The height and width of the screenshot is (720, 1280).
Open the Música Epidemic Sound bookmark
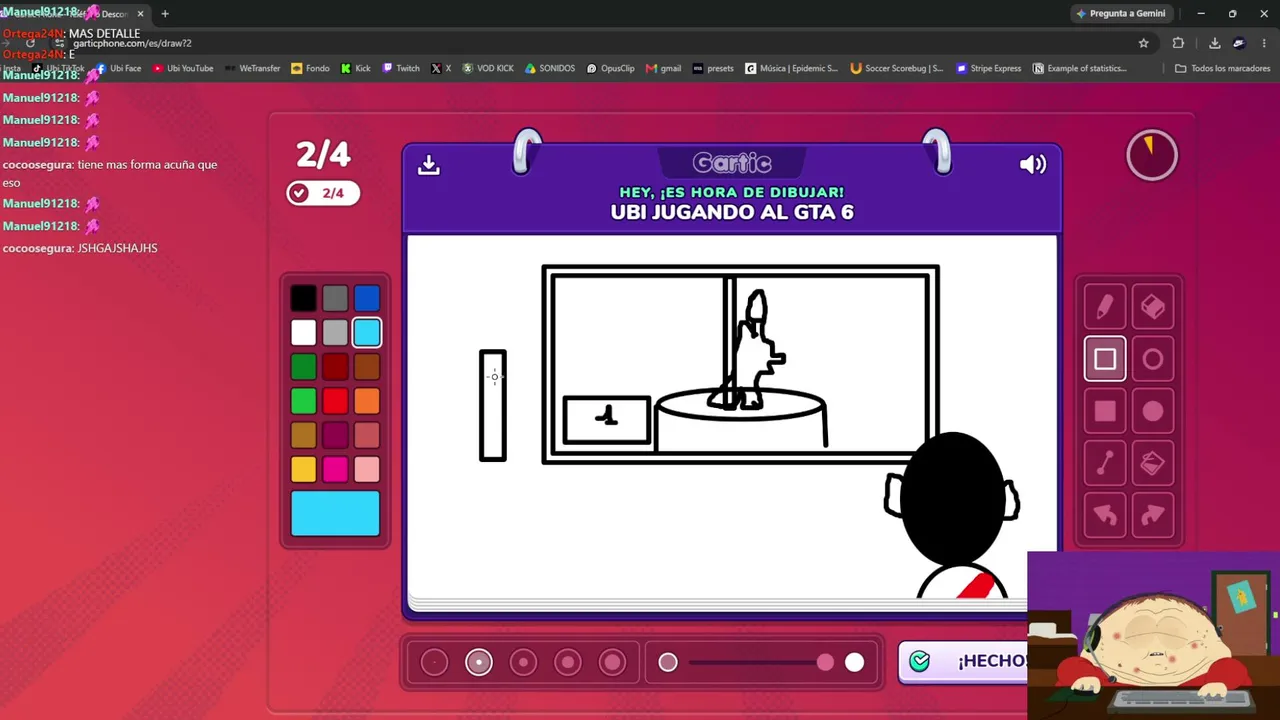click(792, 68)
